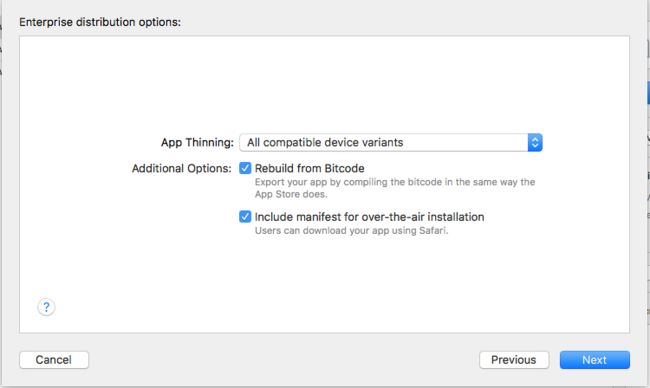Click the App Thinning label
Image resolution: width=650 pixels, height=388 pixels.
click(197, 143)
